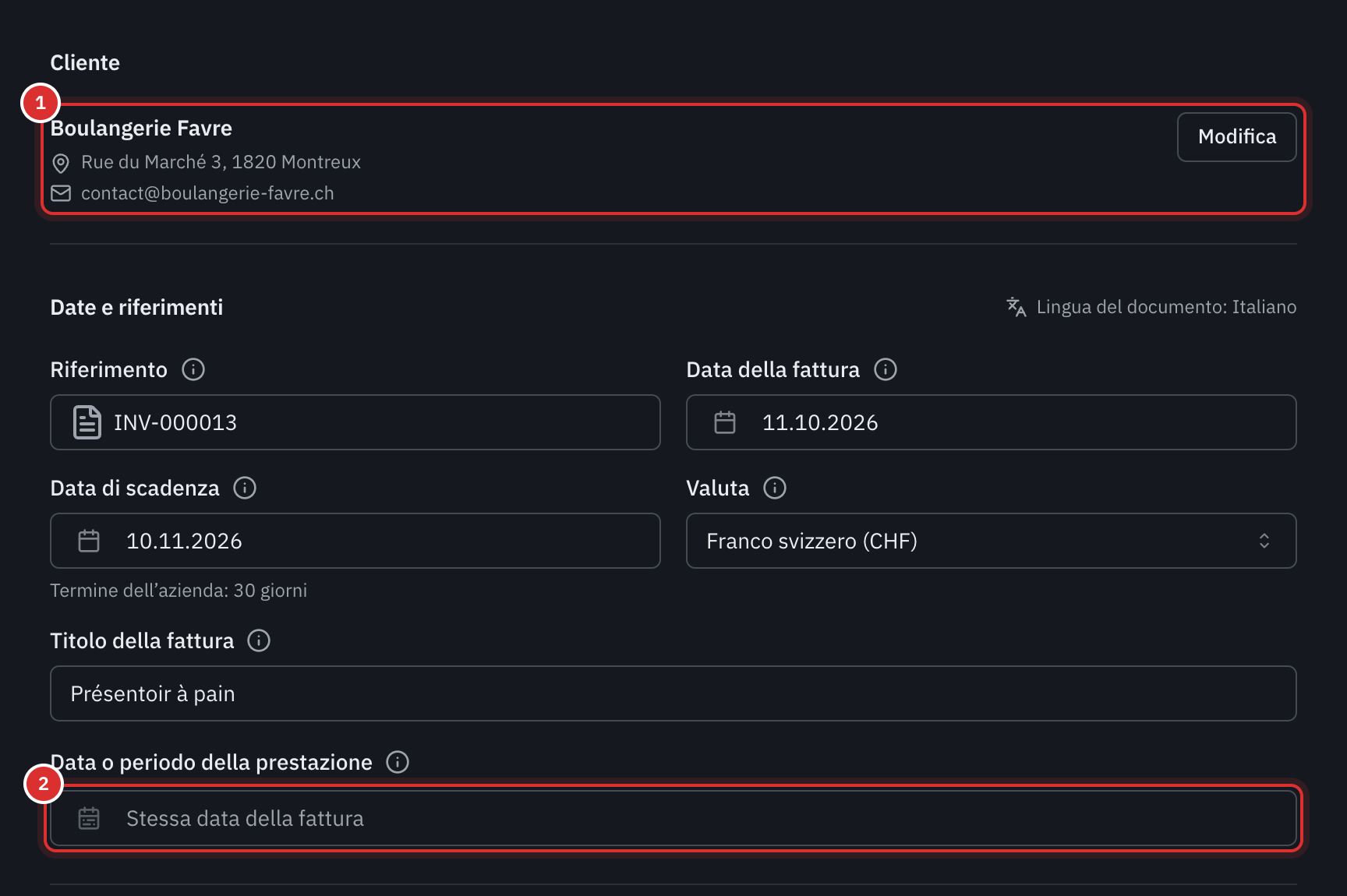Click info icon beside Data o periodo della prestazione

coord(398,762)
